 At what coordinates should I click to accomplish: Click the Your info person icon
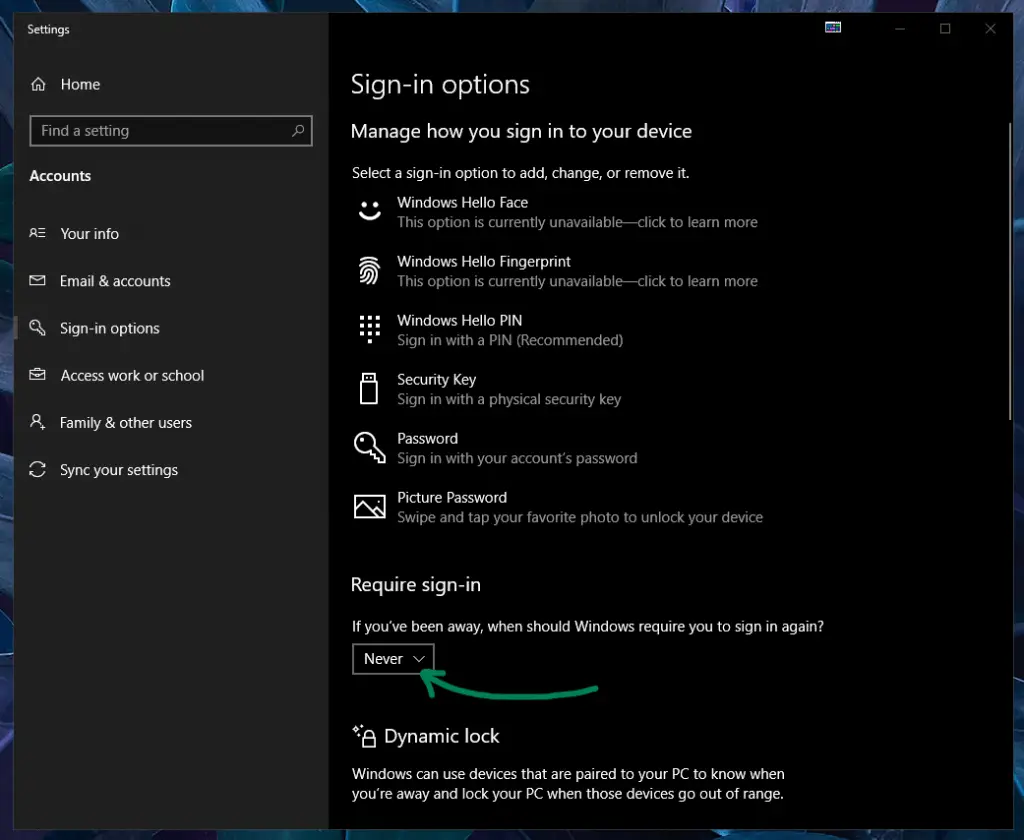37,233
